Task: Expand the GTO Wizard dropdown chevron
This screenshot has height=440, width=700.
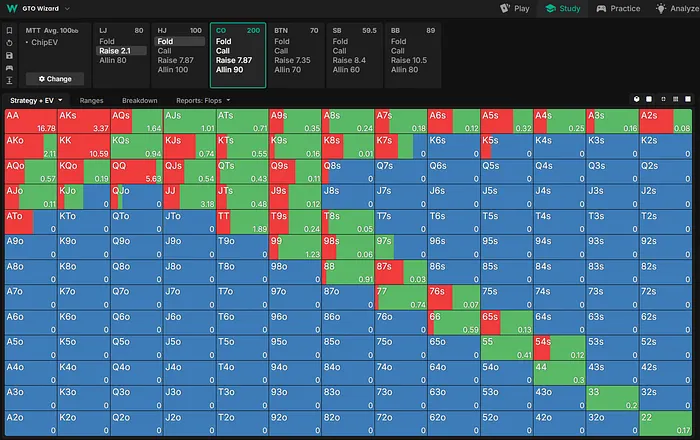Action: [x=67, y=8]
